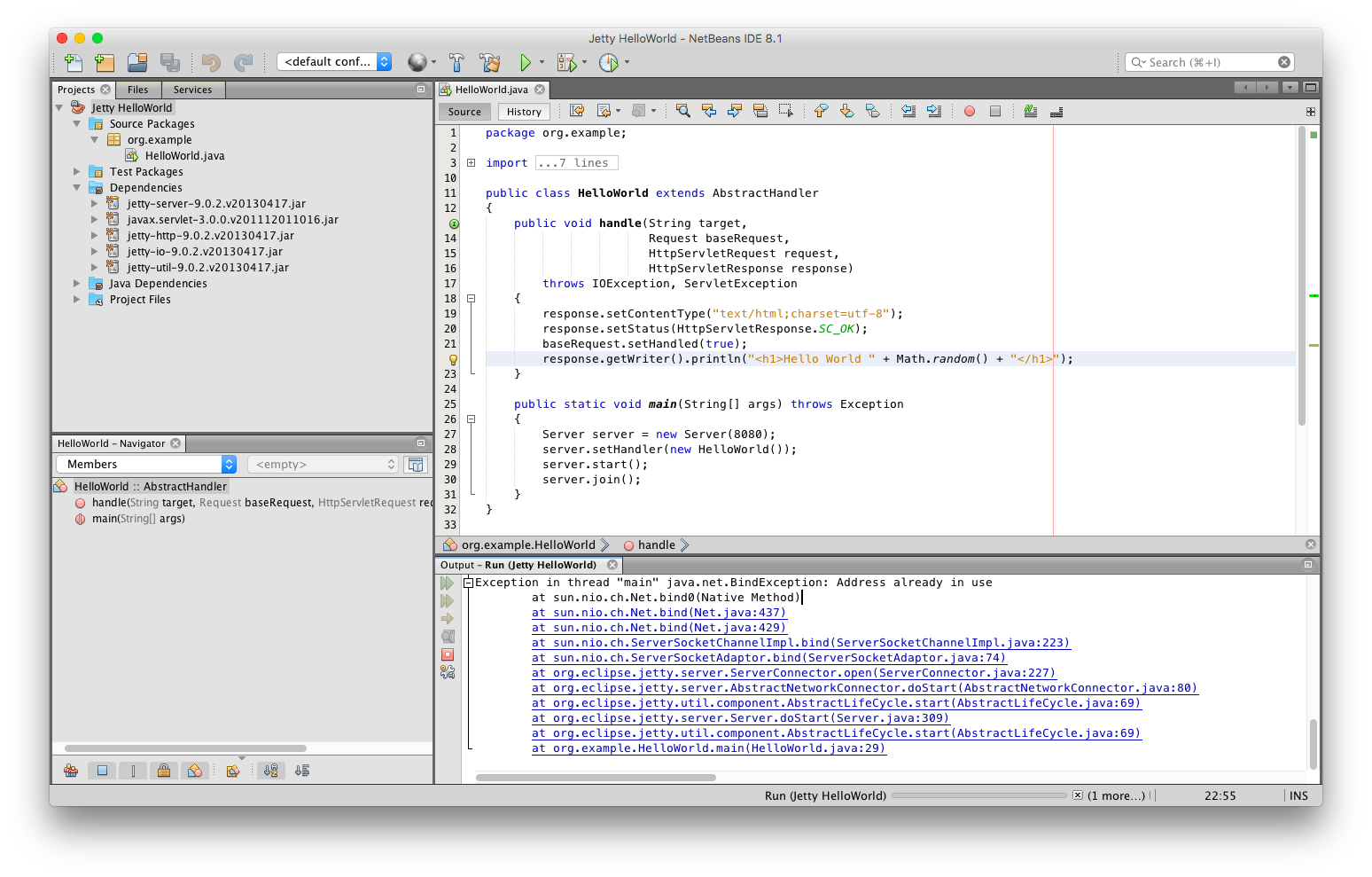The image size is (1372, 877).
Task: Switch to the Files tab
Action: [137, 90]
